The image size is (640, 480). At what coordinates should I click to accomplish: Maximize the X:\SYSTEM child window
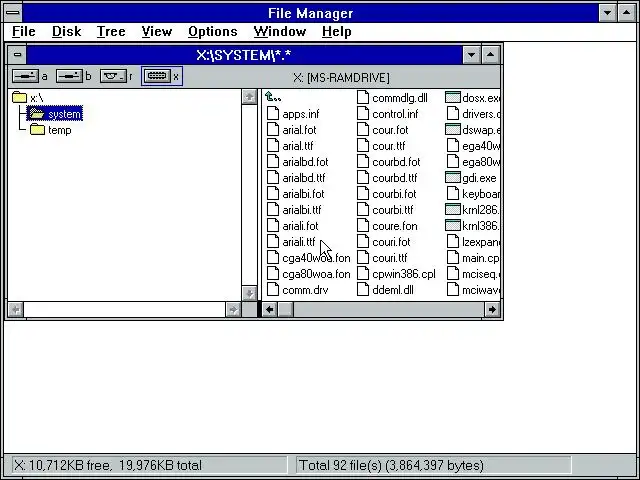[491, 55]
